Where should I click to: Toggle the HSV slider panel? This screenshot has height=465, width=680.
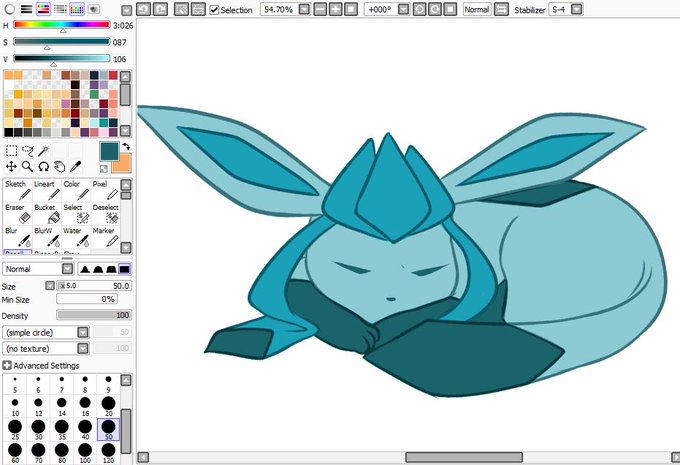pyautogui.click(x=43, y=9)
